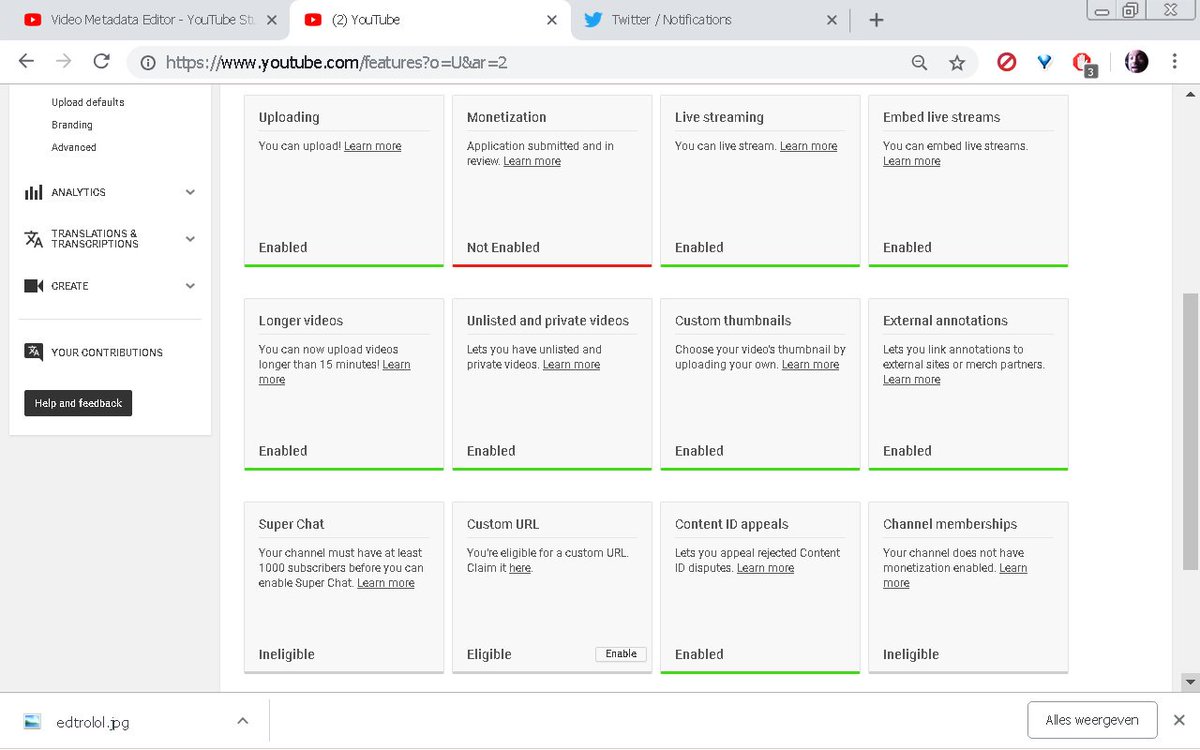The height and width of the screenshot is (750, 1200).
Task: Click the red blocker extension icon
Action: 1007,62
